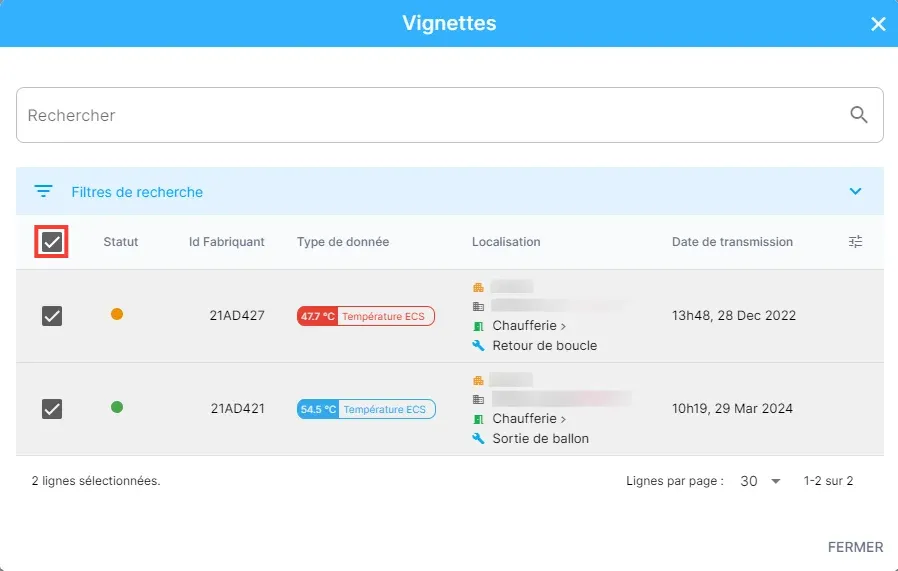This screenshot has width=898, height=571.
Task: Click the red 47.7 °C Température ECS badge
Action: (366, 316)
